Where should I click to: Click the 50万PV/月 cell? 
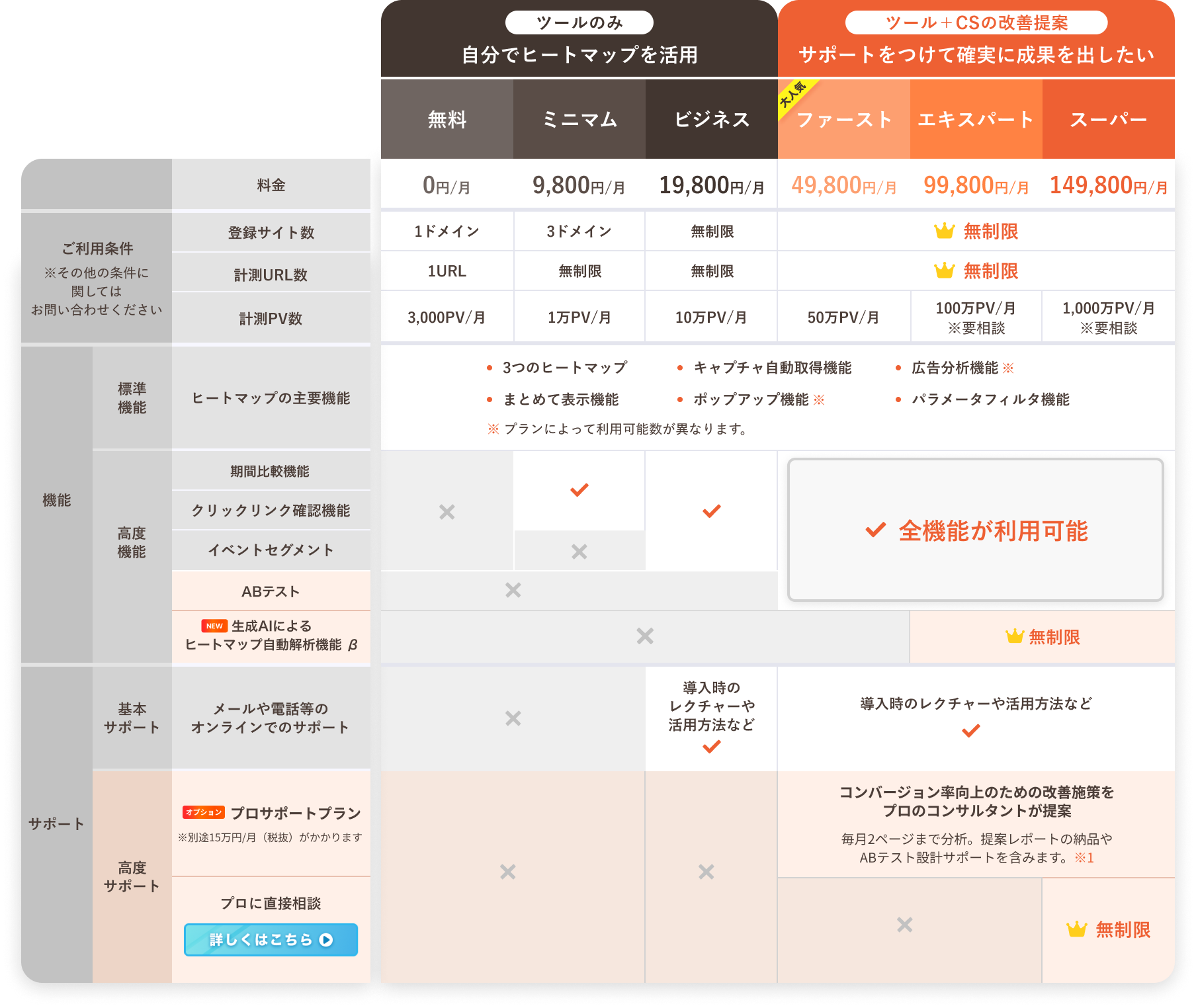844,317
